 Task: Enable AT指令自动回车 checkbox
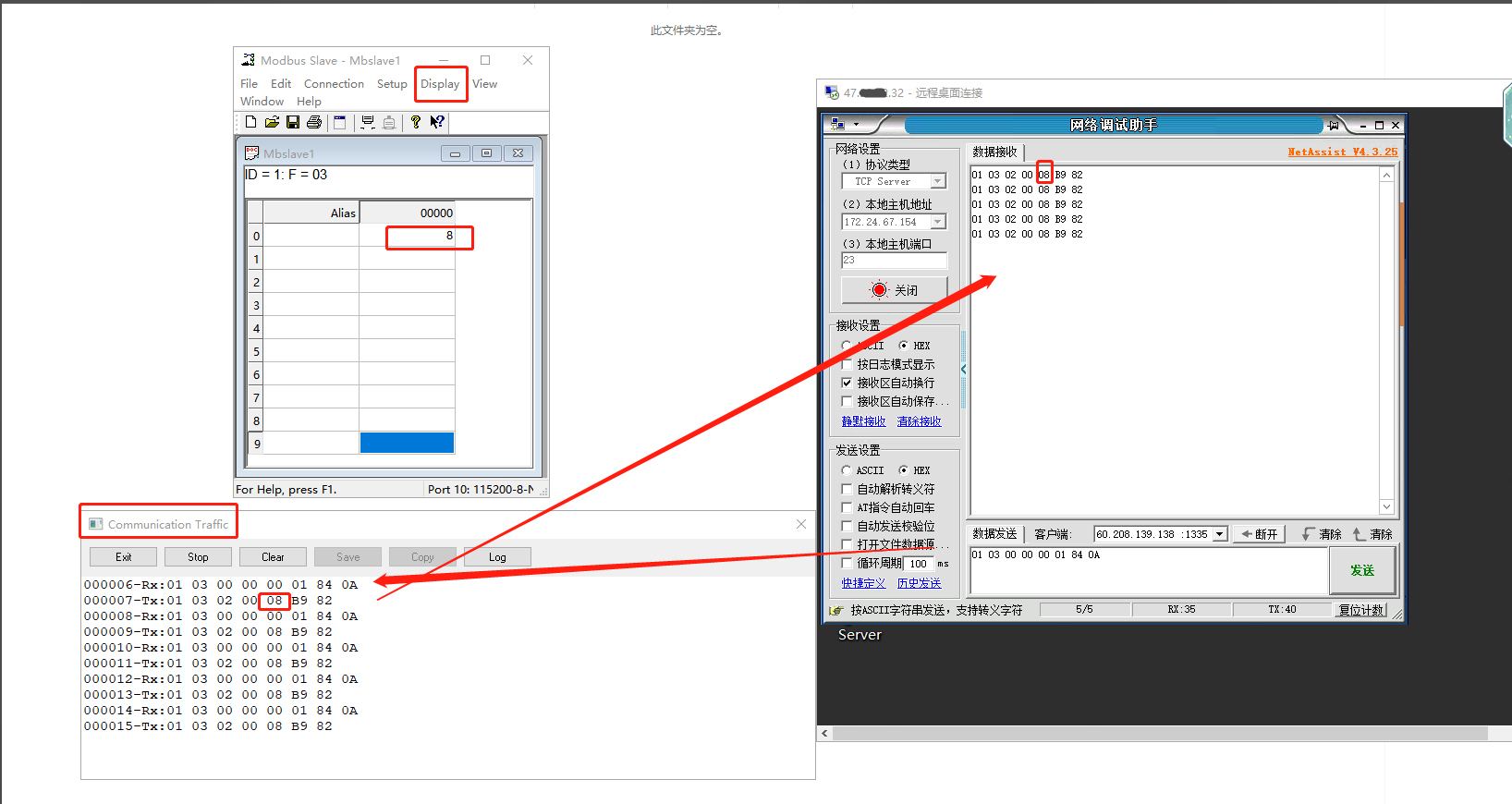tap(847, 507)
